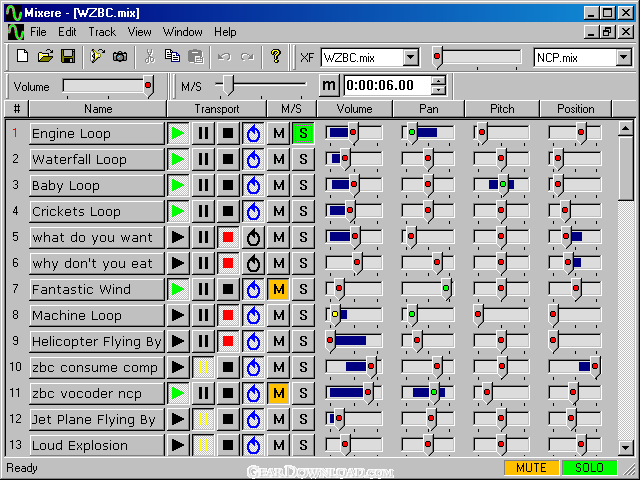Click the 'm' time unit button

pos(329,86)
